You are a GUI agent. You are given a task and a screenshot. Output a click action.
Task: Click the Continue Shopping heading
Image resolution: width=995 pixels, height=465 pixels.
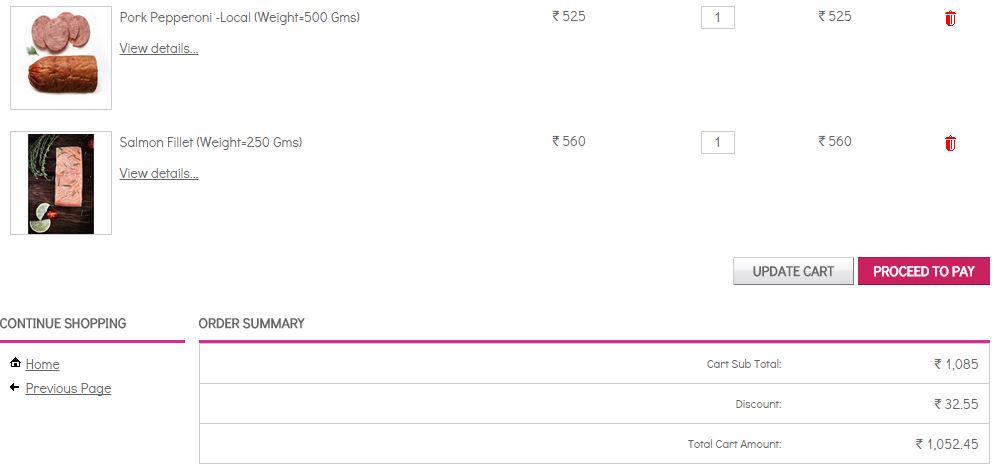click(63, 323)
